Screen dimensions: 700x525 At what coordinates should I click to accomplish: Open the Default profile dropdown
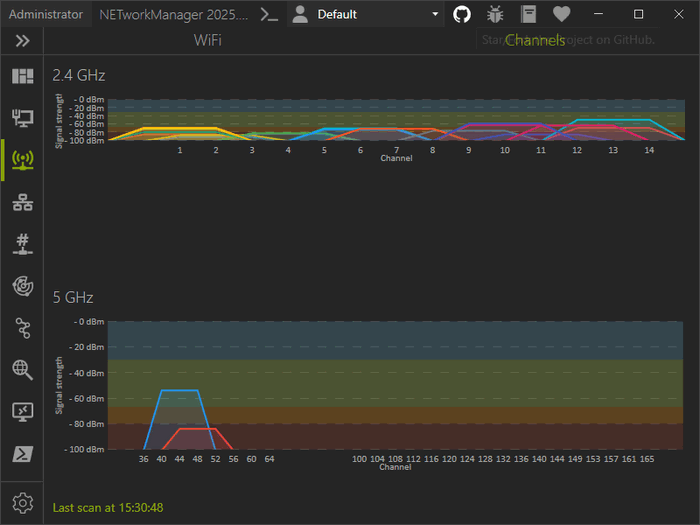[x=366, y=14]
